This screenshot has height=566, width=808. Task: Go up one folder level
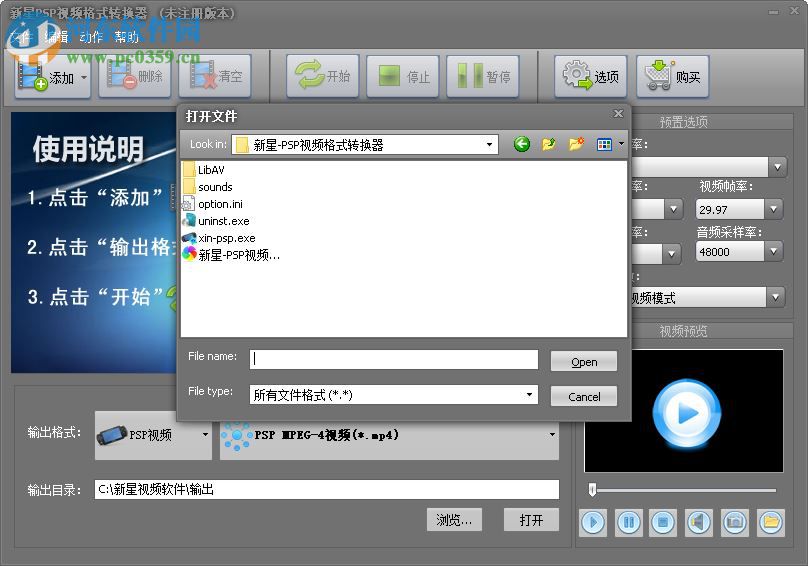[x=549, y=145]
